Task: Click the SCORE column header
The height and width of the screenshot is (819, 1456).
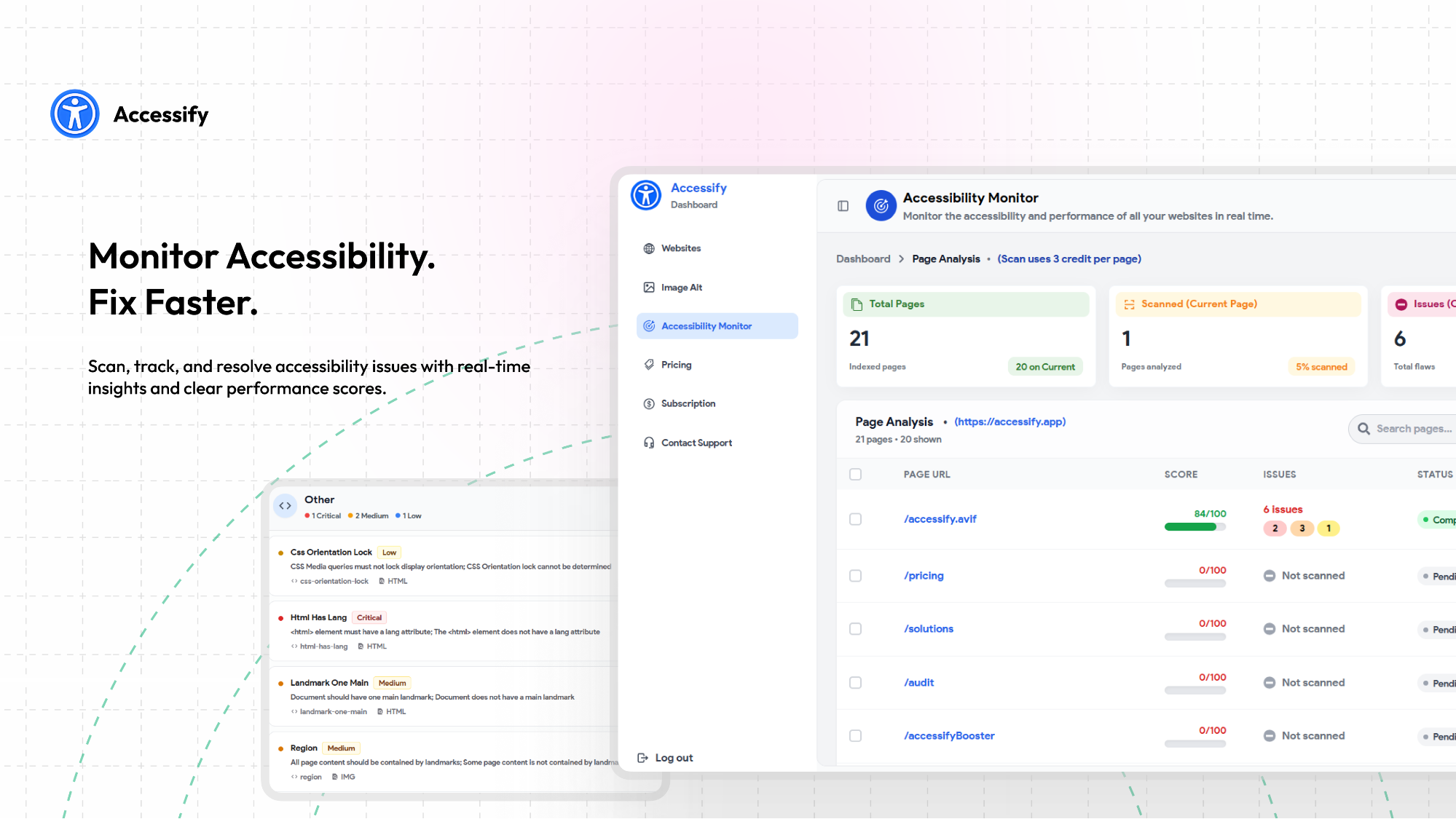Action: coord(1181,475)
